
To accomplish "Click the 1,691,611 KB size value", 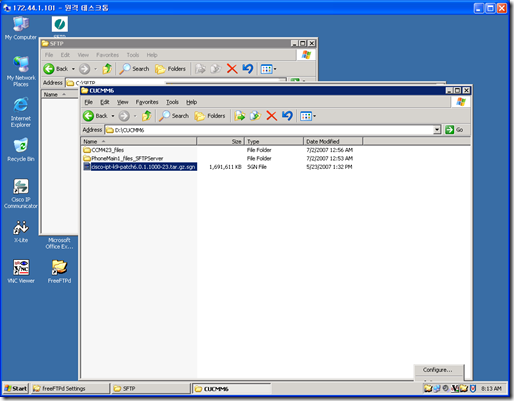I will click(225, 167).
